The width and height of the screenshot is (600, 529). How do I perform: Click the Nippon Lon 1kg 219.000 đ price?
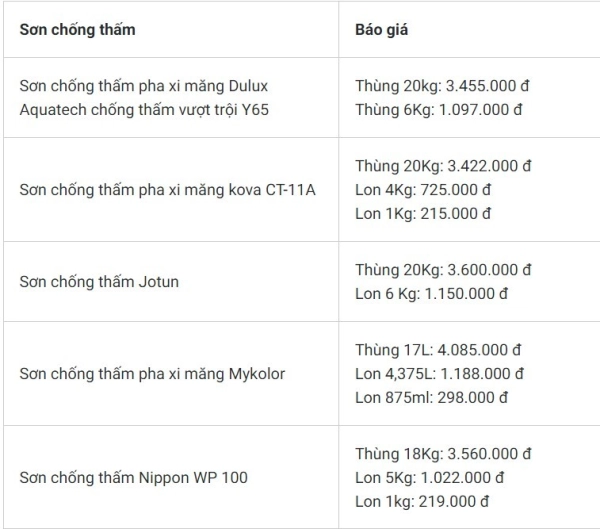coord(422,501)
